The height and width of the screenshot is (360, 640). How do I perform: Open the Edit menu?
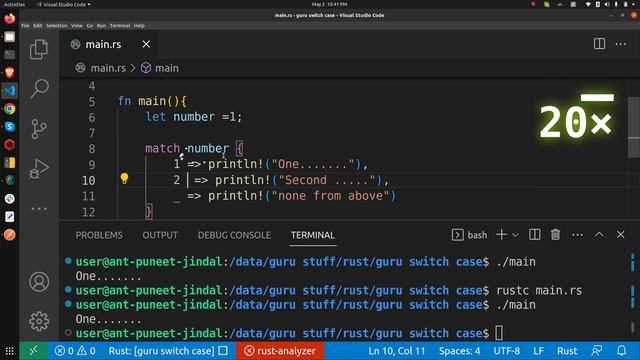(x=38, y=26)
